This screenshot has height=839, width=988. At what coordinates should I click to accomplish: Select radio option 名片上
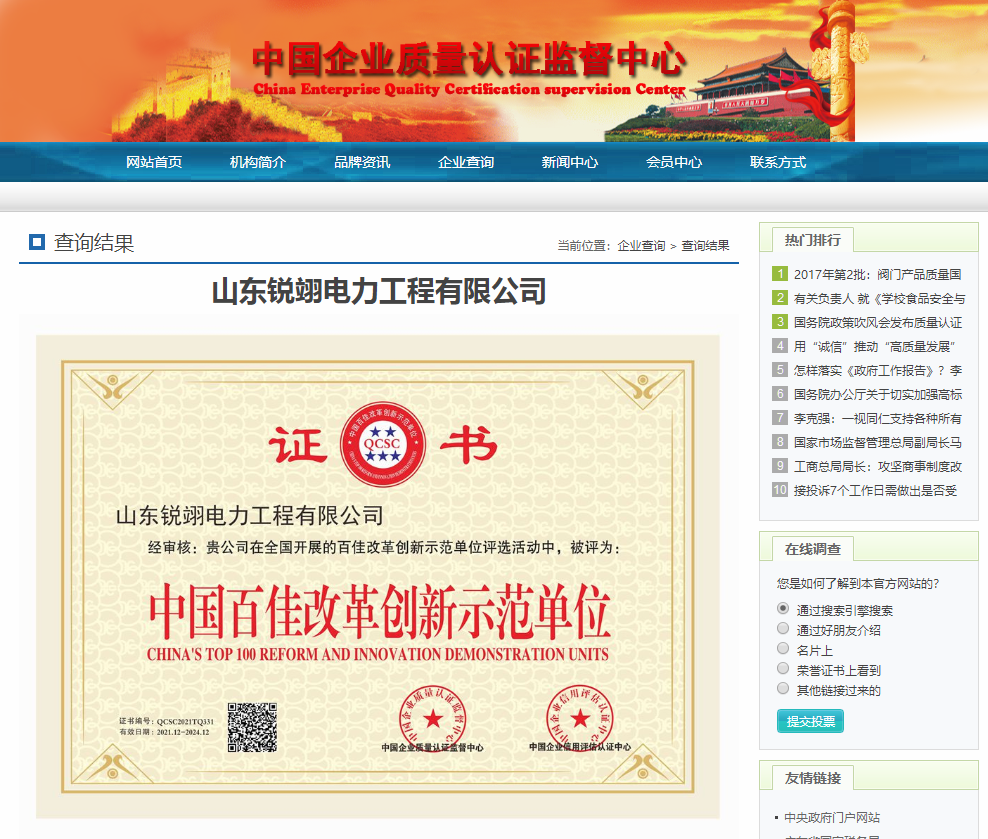[x=783, y=649]
